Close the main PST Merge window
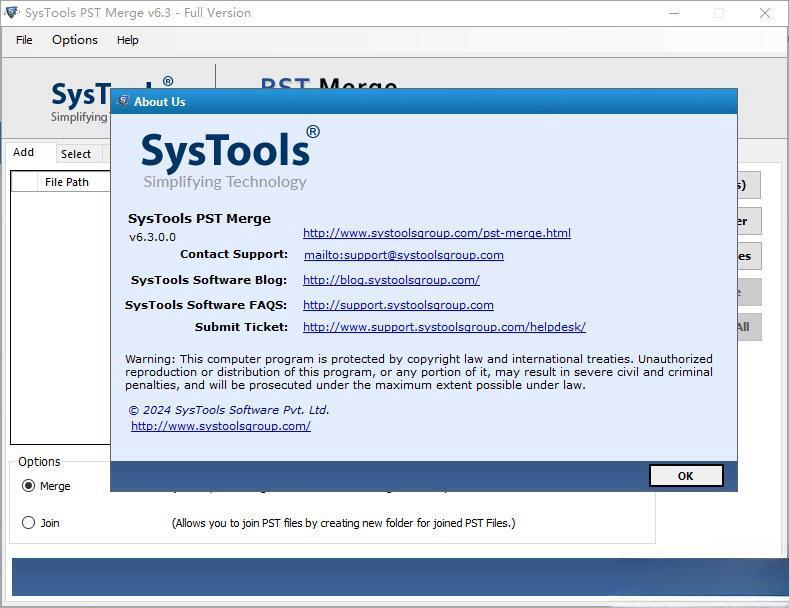Screen dimensions: 789x608 [765, 13]
